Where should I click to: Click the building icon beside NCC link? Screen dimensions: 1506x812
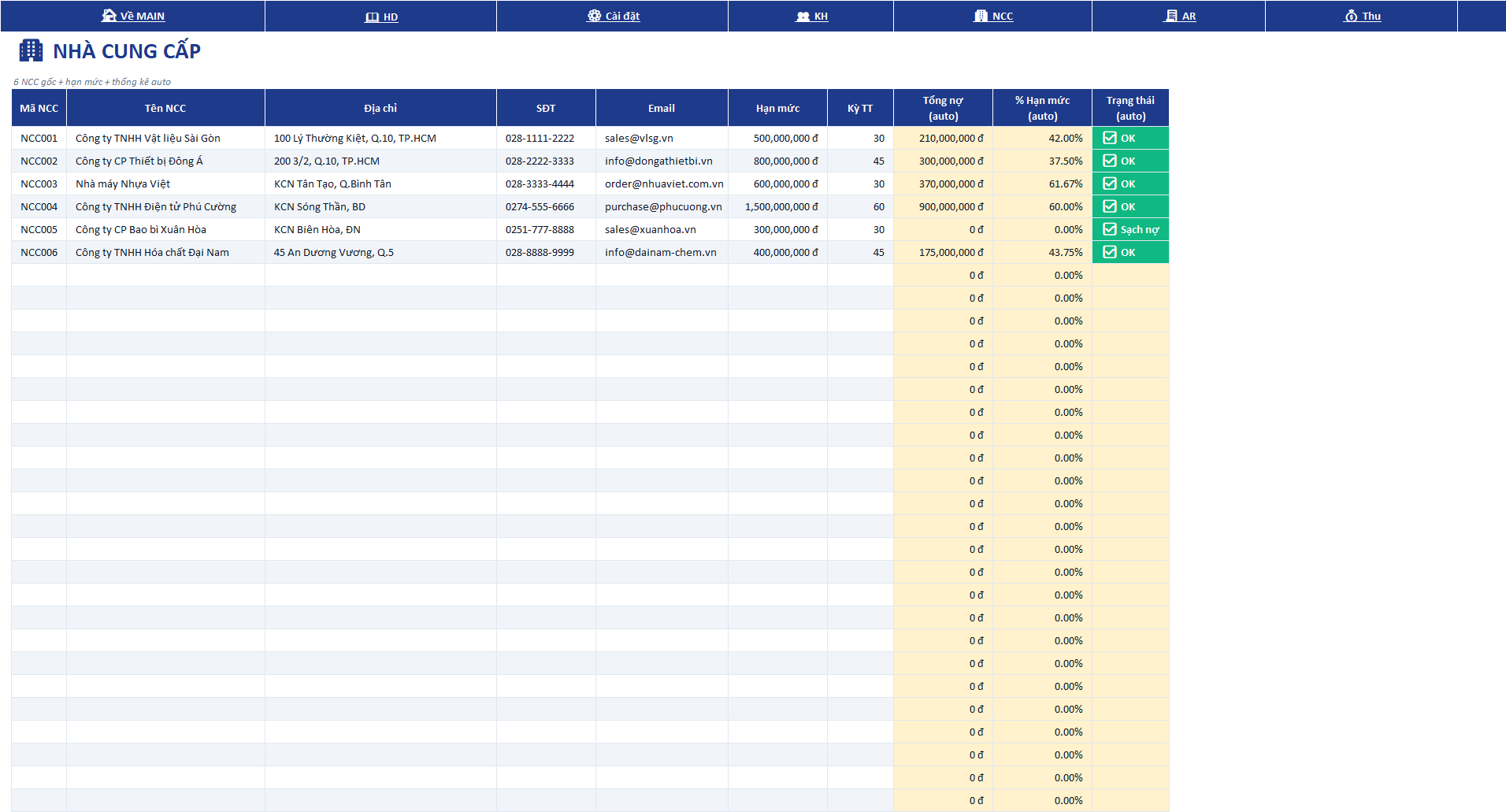pos(981,16)
